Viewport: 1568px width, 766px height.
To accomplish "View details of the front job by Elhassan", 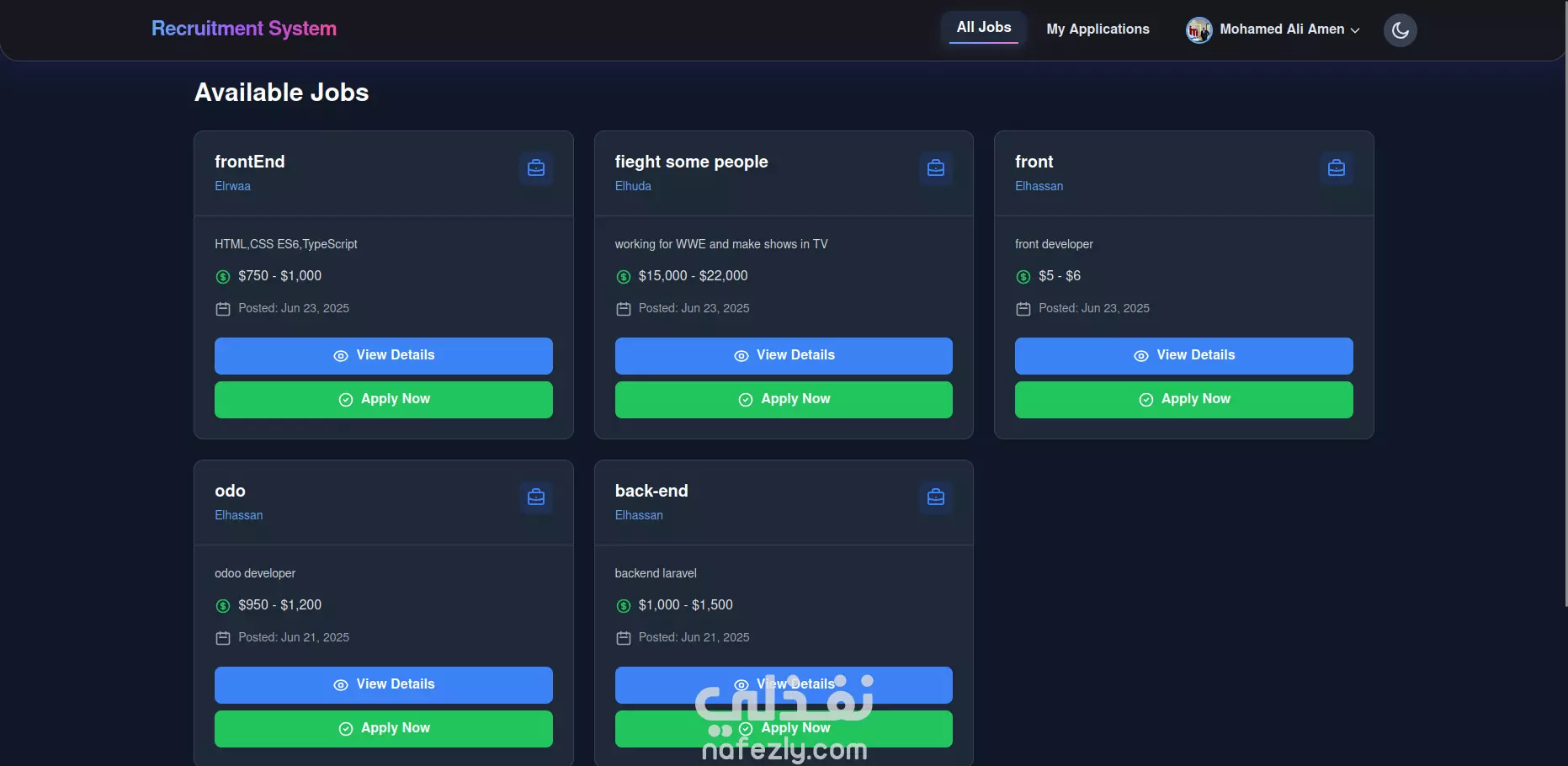I will [x=1184, y=356].
